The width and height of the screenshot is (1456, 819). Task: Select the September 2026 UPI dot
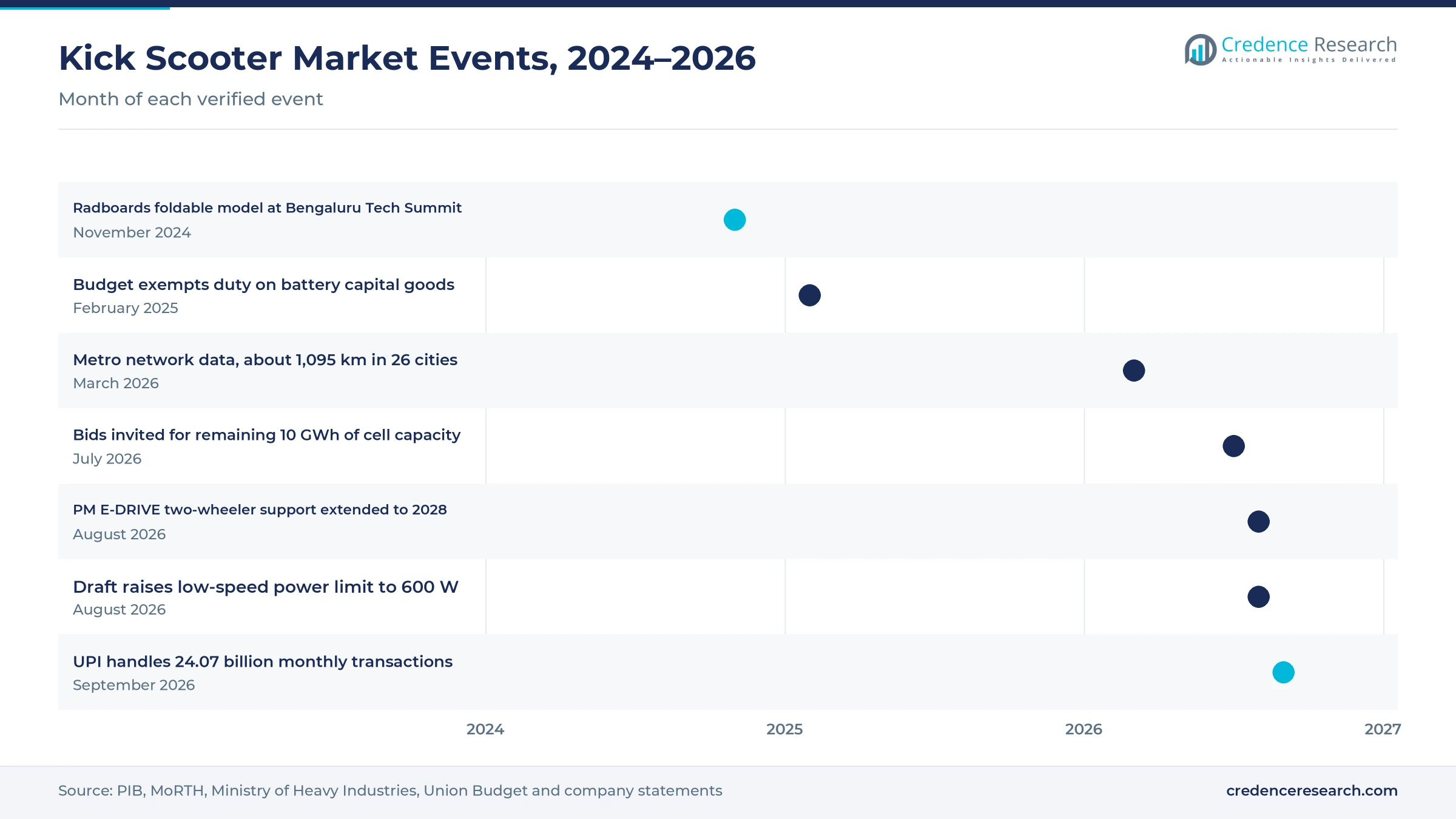(x=1283, y=672)
